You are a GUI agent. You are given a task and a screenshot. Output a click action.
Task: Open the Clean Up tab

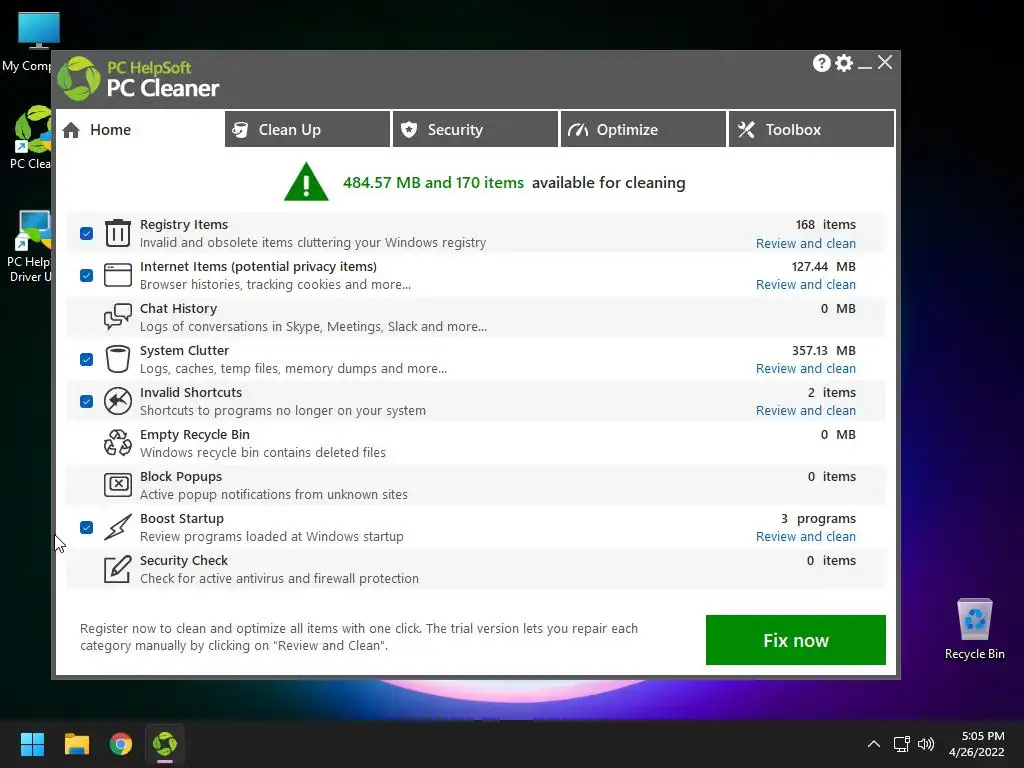308,129
